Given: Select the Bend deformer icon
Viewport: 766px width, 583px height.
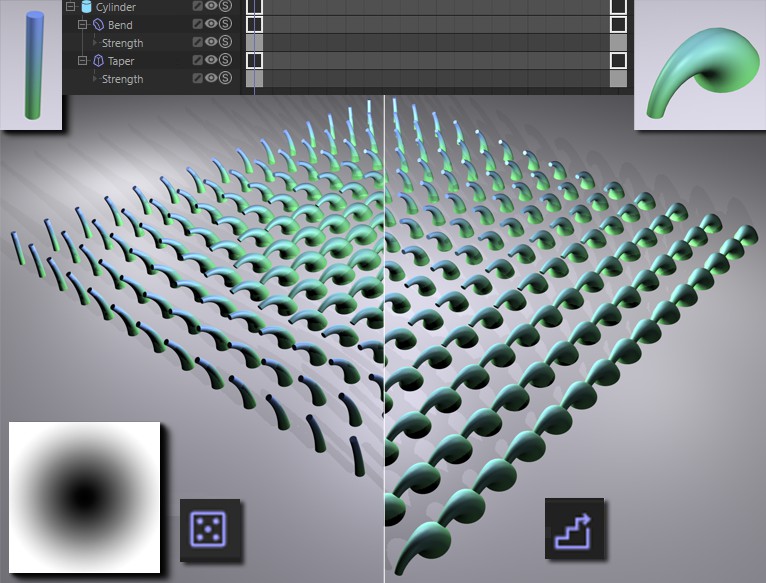Looking at the screenshot, I should pyautogui.click(x=98, y=24).
